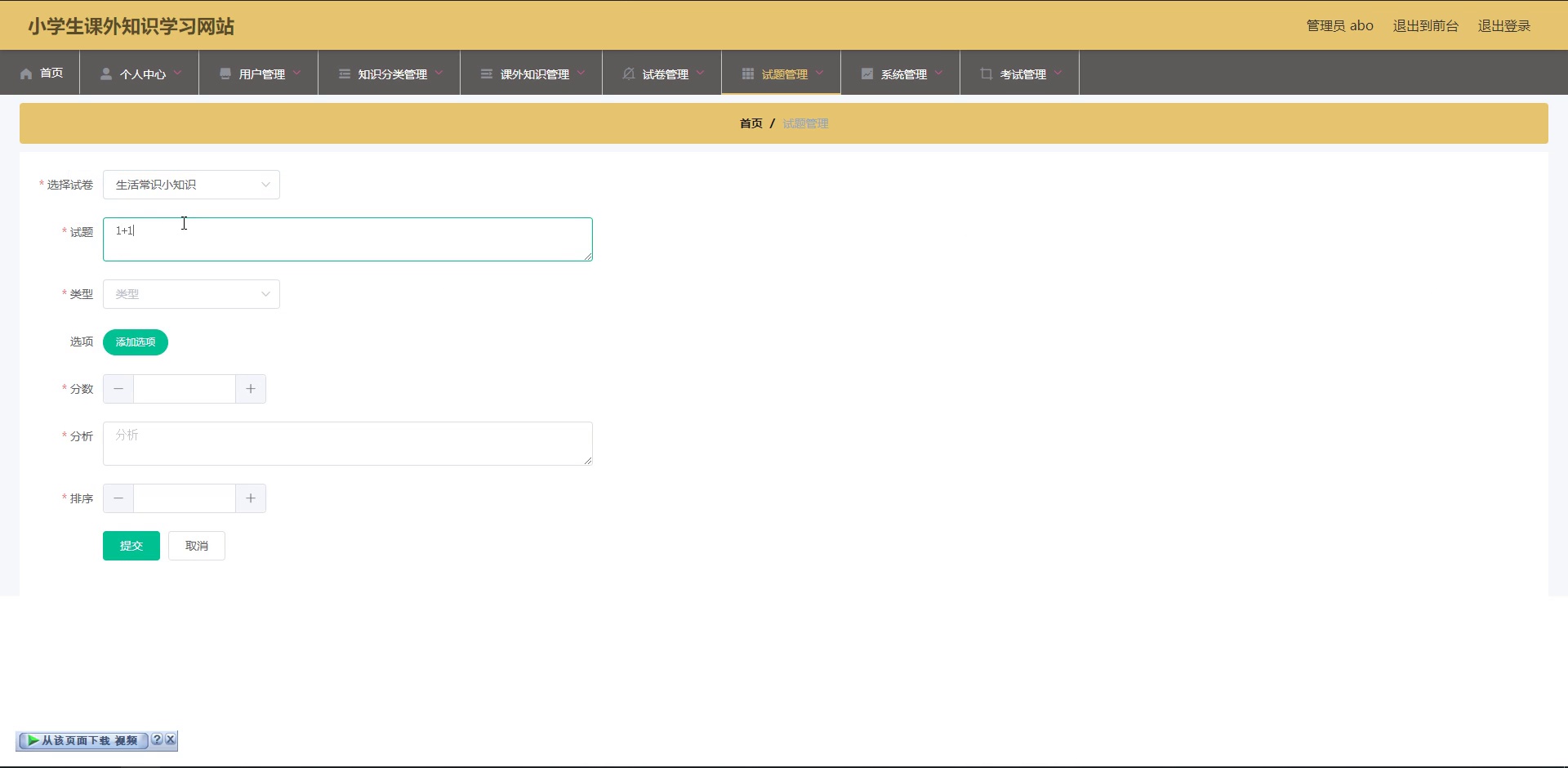
Task: Click the 分数 number input field
Action: pyautogui.click(x=185, y=389)
